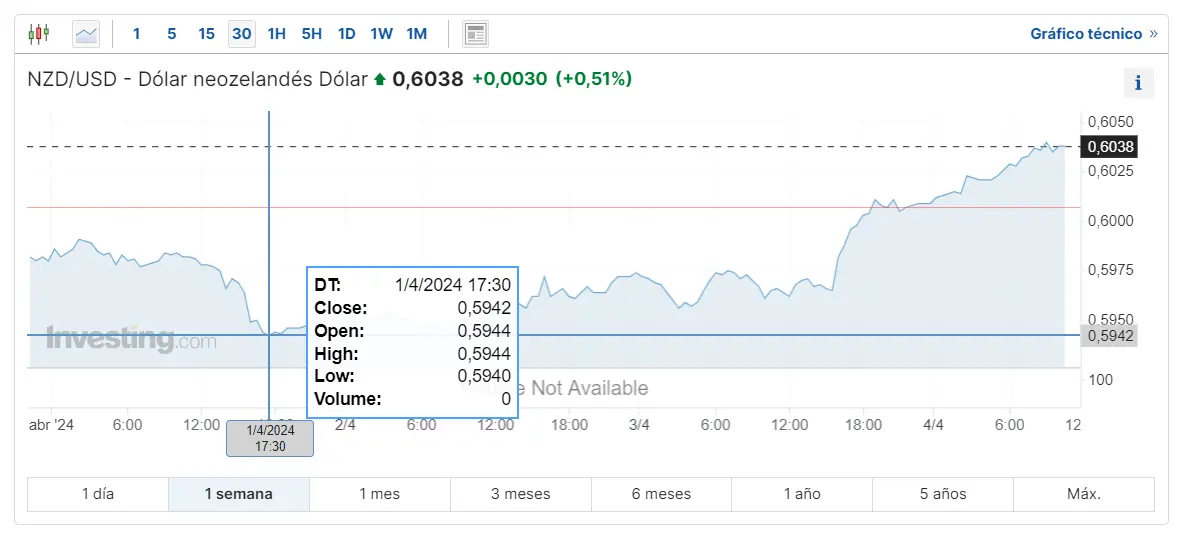Show the 1 día range

(98, 494)
